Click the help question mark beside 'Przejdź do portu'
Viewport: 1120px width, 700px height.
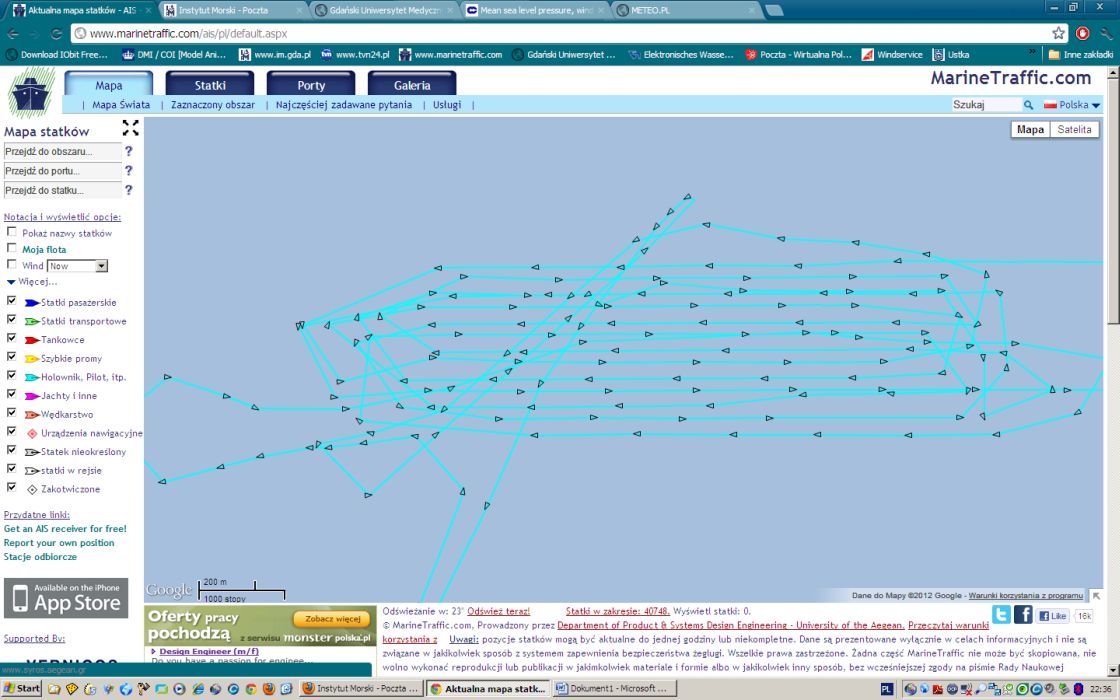128,171
